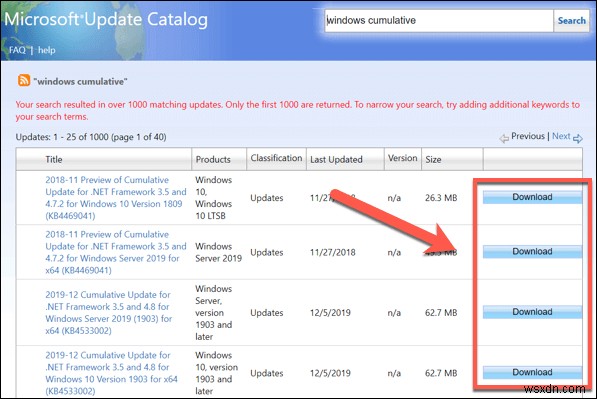Click the Search button

[x=571, y=21]
